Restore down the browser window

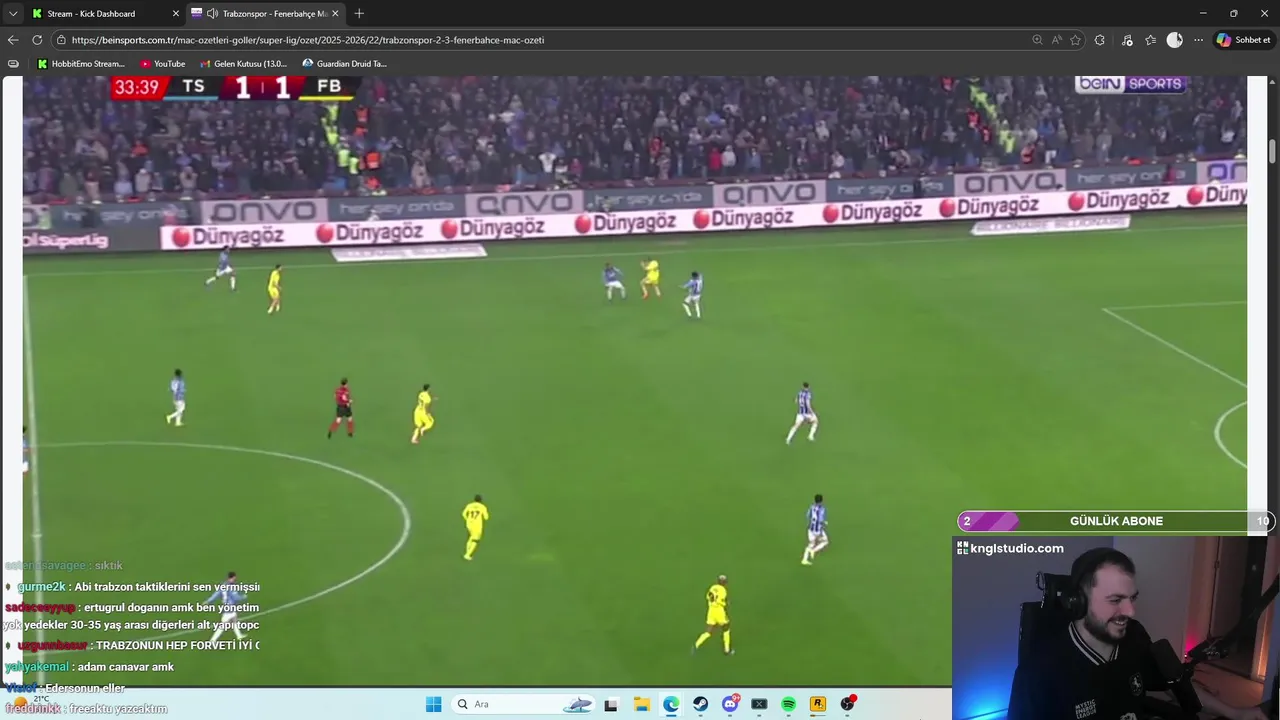pyautogui.click(x=1233, y=13)
